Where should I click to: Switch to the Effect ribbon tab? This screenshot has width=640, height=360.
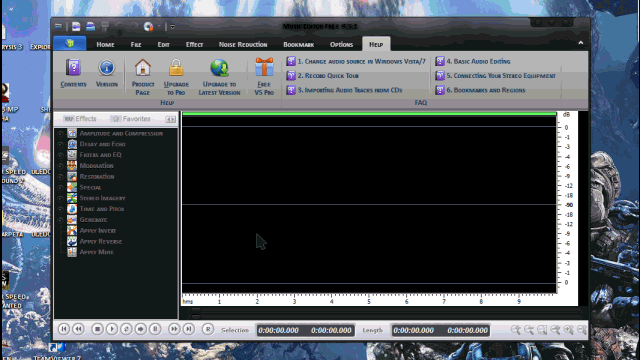click(x=194, y=44)
